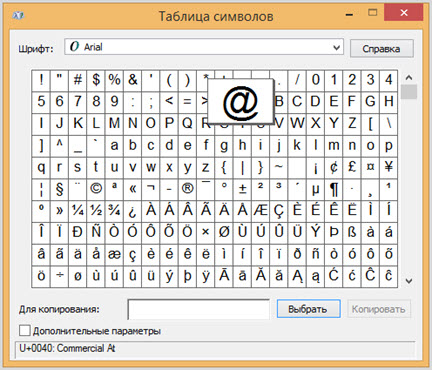Click the Выбрать button
The height and width of the screenshot is (370, 432).
click(308, 309)
